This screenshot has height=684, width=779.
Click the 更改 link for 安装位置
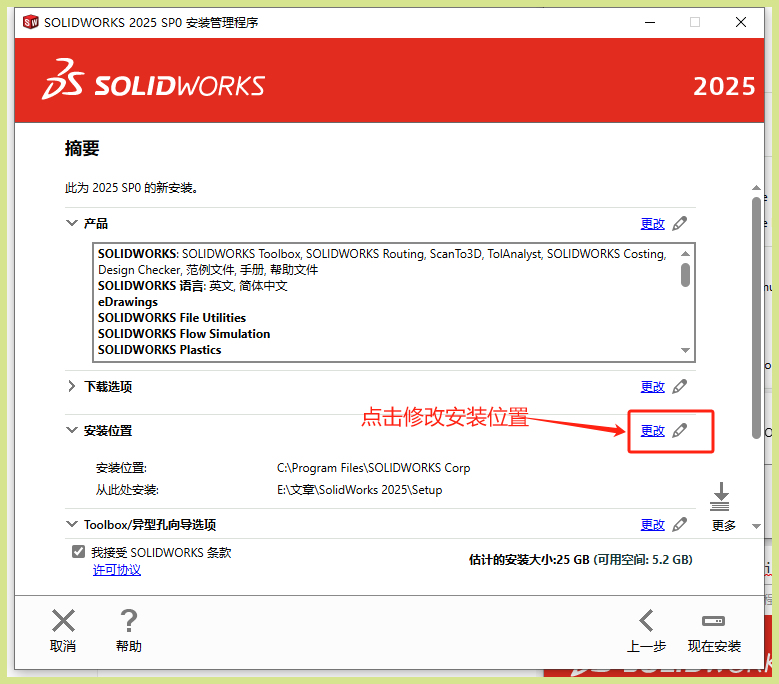[x=652, y=431]
